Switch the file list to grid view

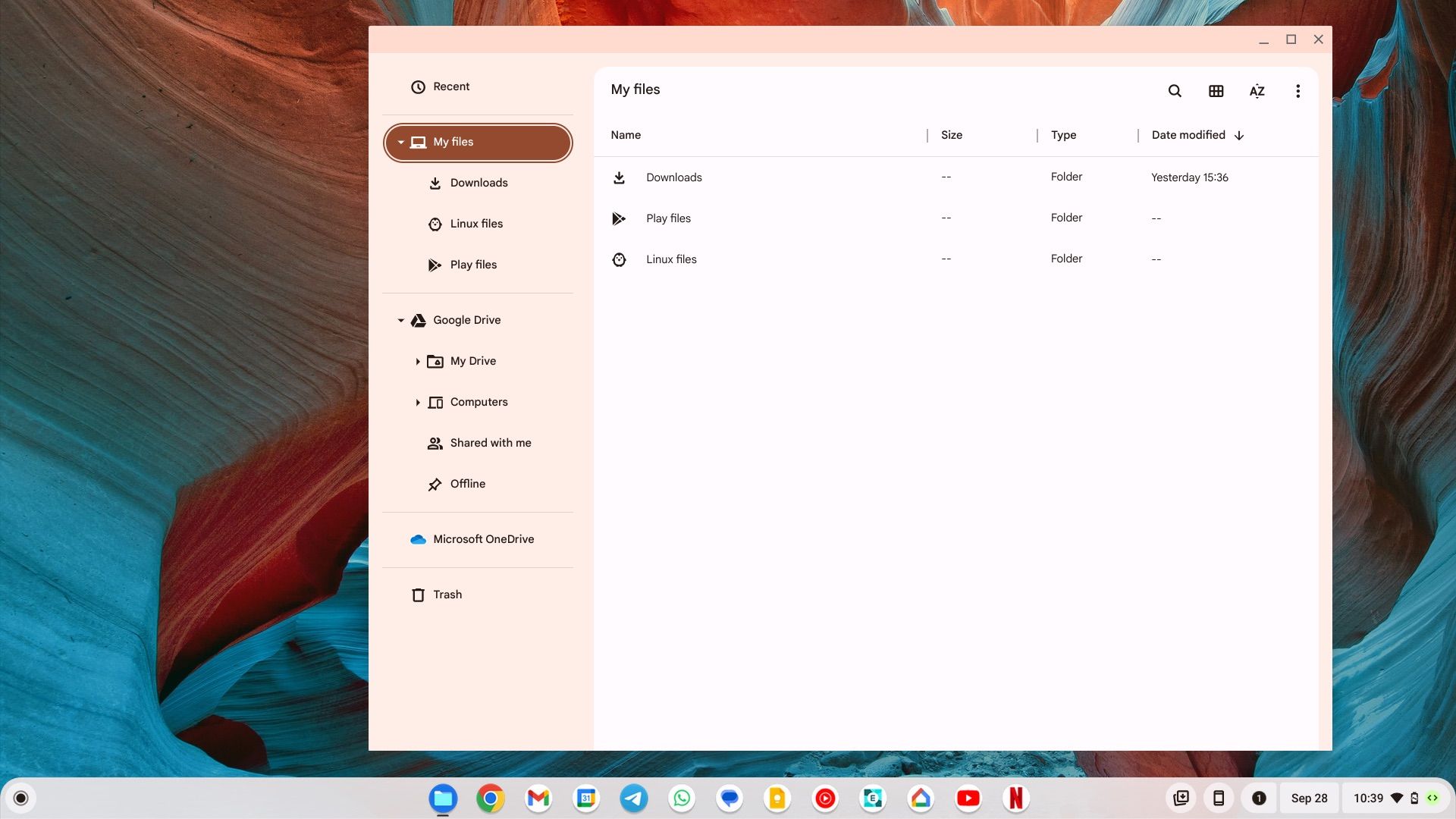1216,90
